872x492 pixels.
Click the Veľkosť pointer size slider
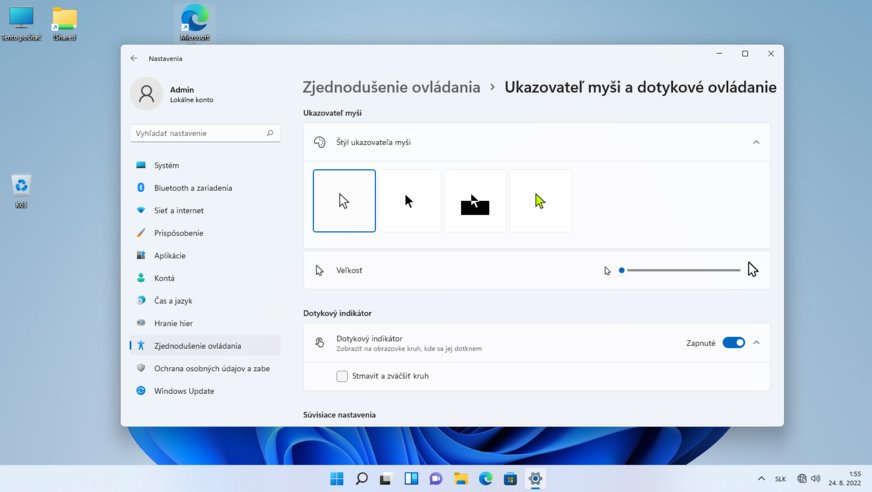point(680,270)
